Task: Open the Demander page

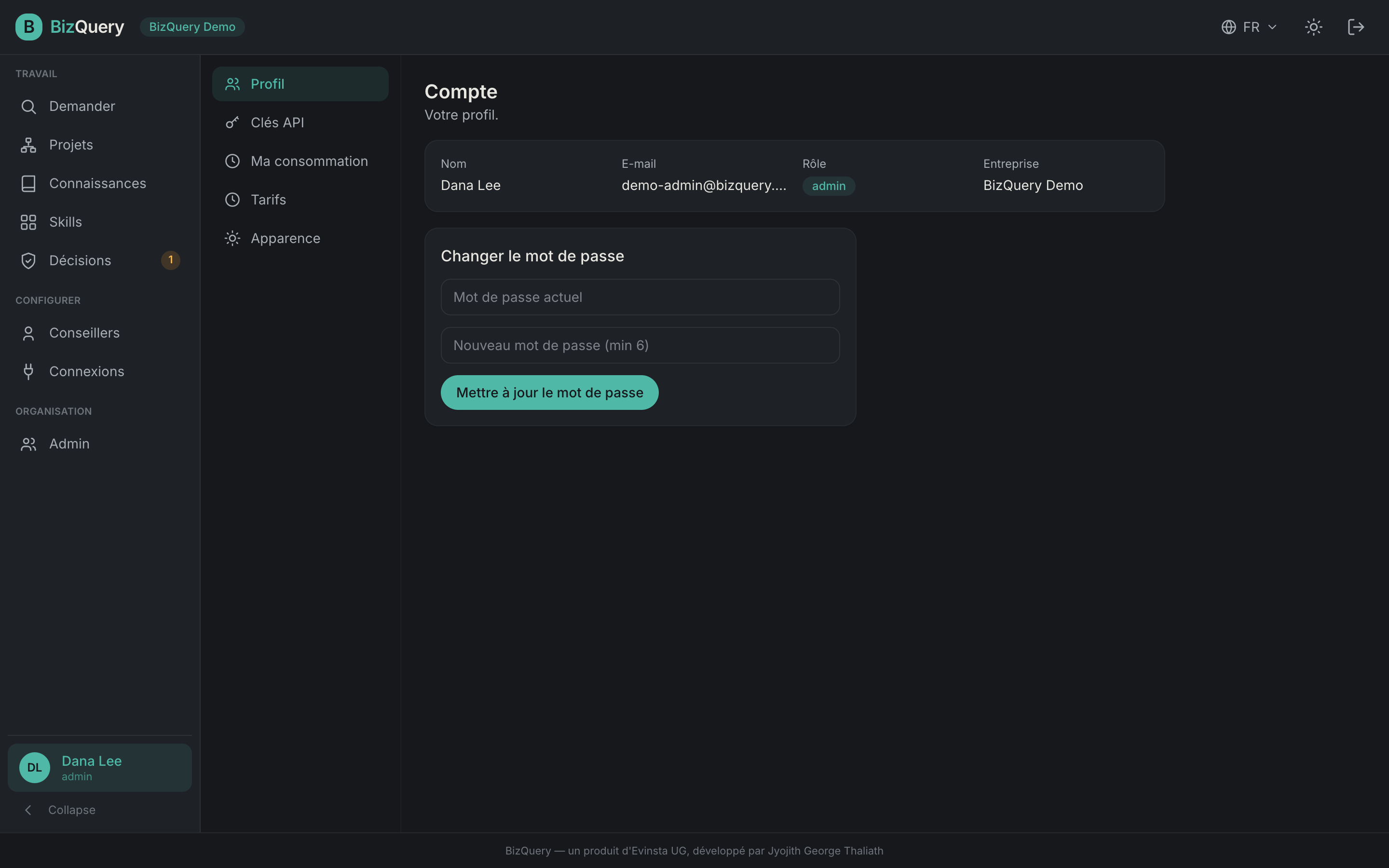Action: click(x=100, y=107)
